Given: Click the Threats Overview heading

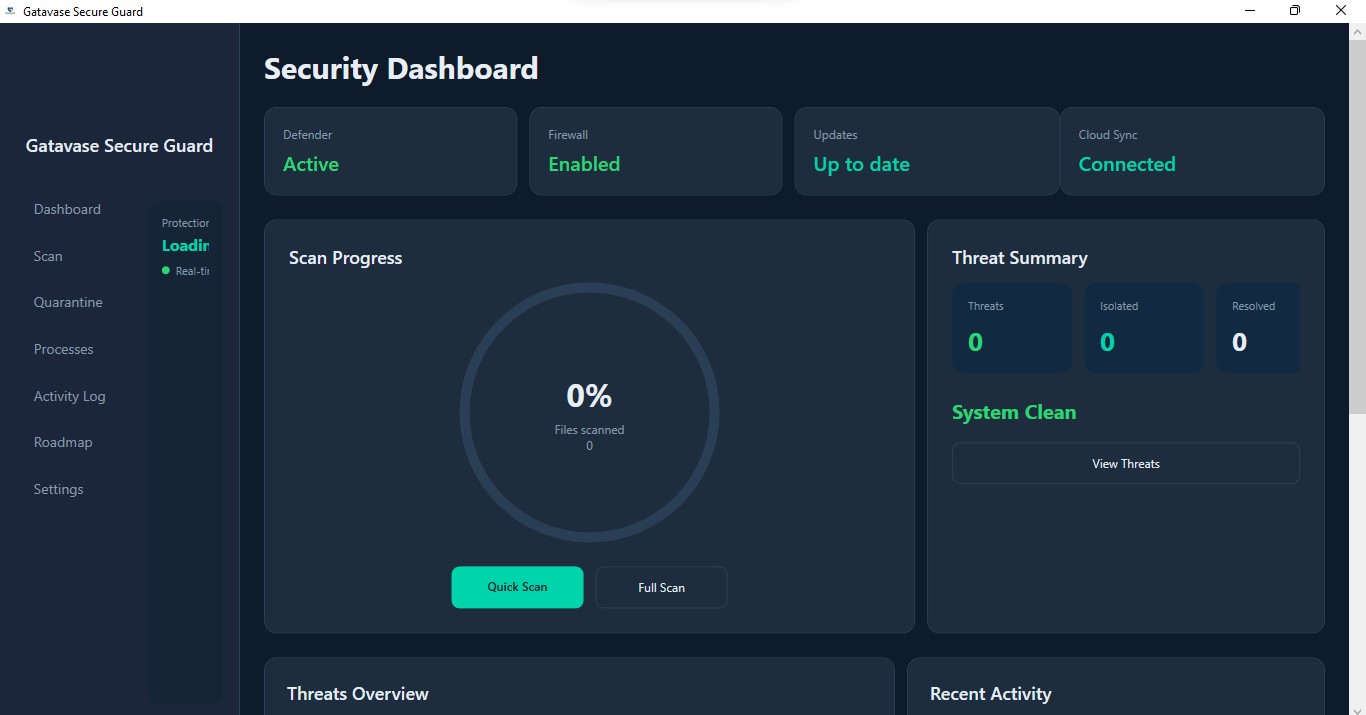Looking at the screenshot, I should click(x=357, y=694).
